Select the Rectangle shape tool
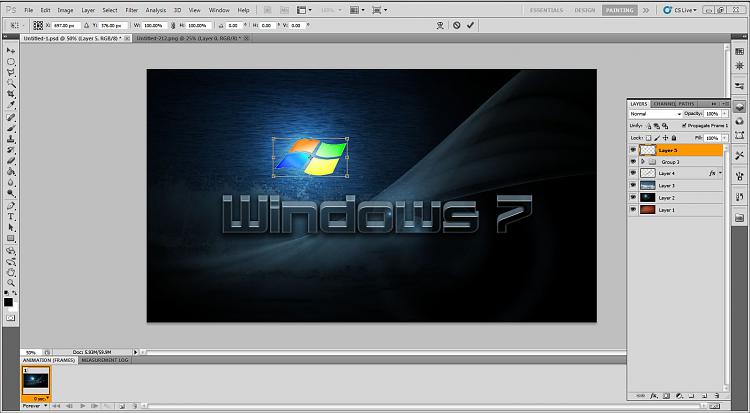Screen dimensions: 750x413 click(11, 238)
